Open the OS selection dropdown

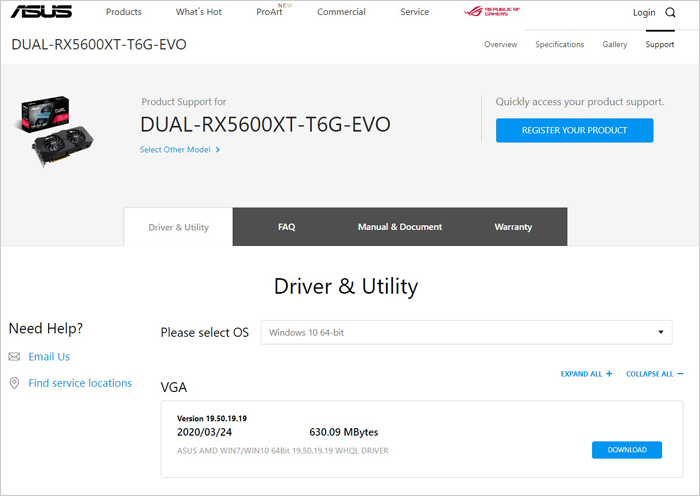(x=467, y=332)
